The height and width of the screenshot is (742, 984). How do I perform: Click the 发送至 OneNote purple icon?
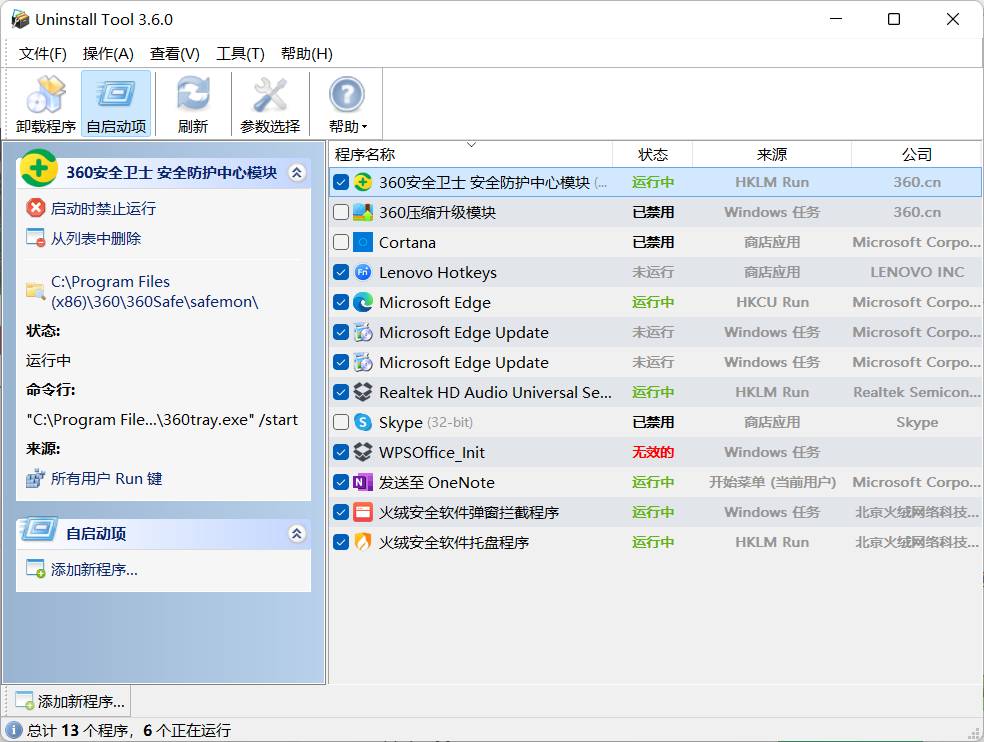[363, 482]
